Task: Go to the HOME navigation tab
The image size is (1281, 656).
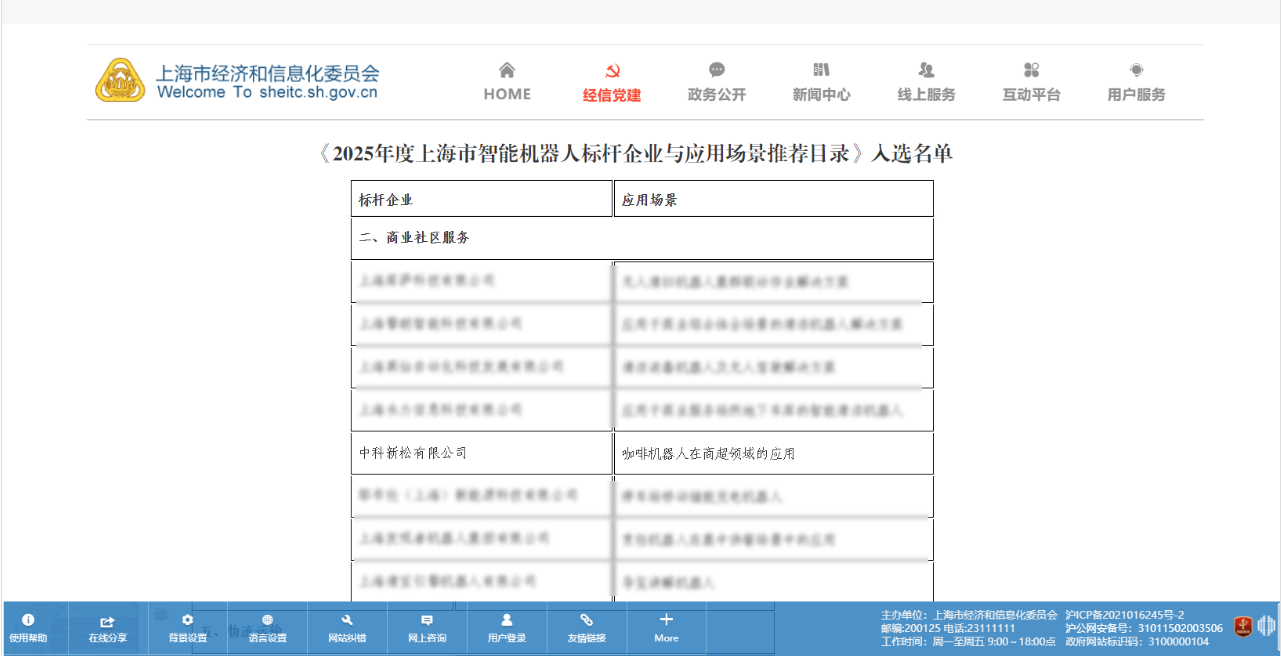Action: pyautogui.click(x=507, y=82)
